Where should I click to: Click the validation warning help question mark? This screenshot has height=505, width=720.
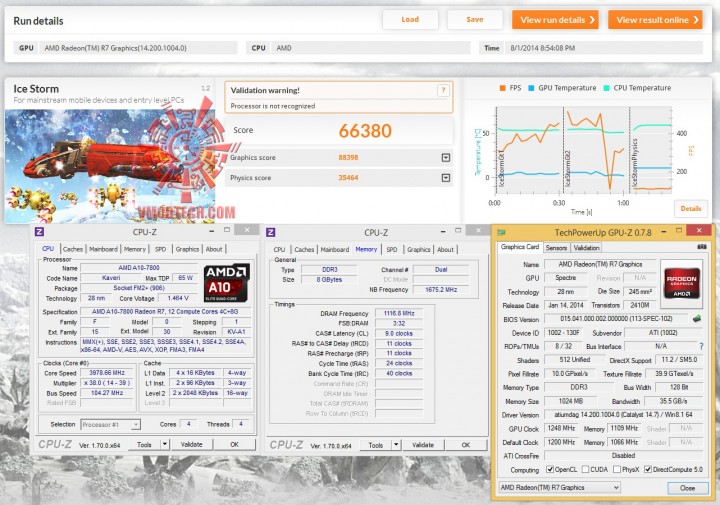tap(443, 90)
